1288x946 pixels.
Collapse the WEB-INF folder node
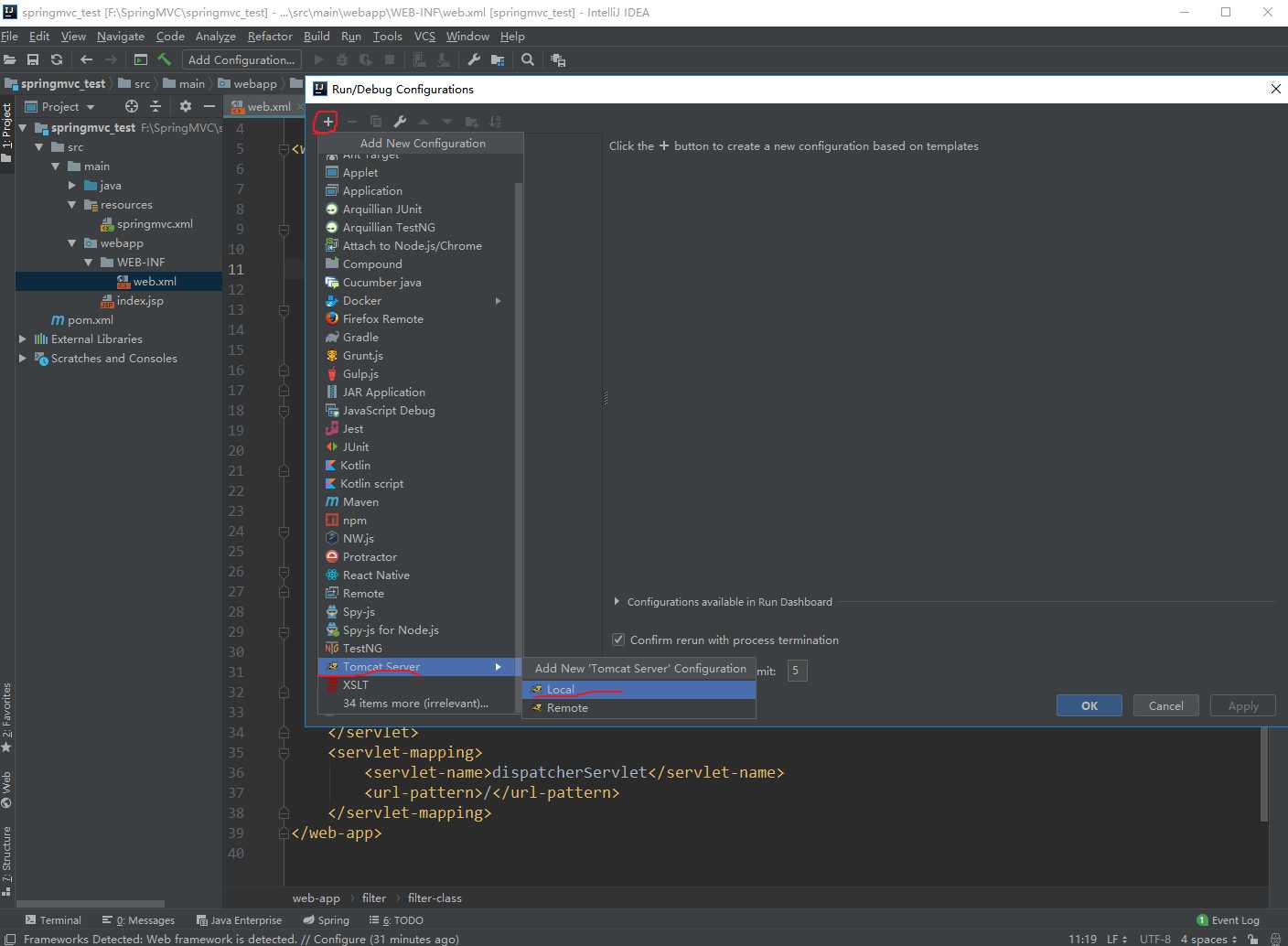point(89,263)
